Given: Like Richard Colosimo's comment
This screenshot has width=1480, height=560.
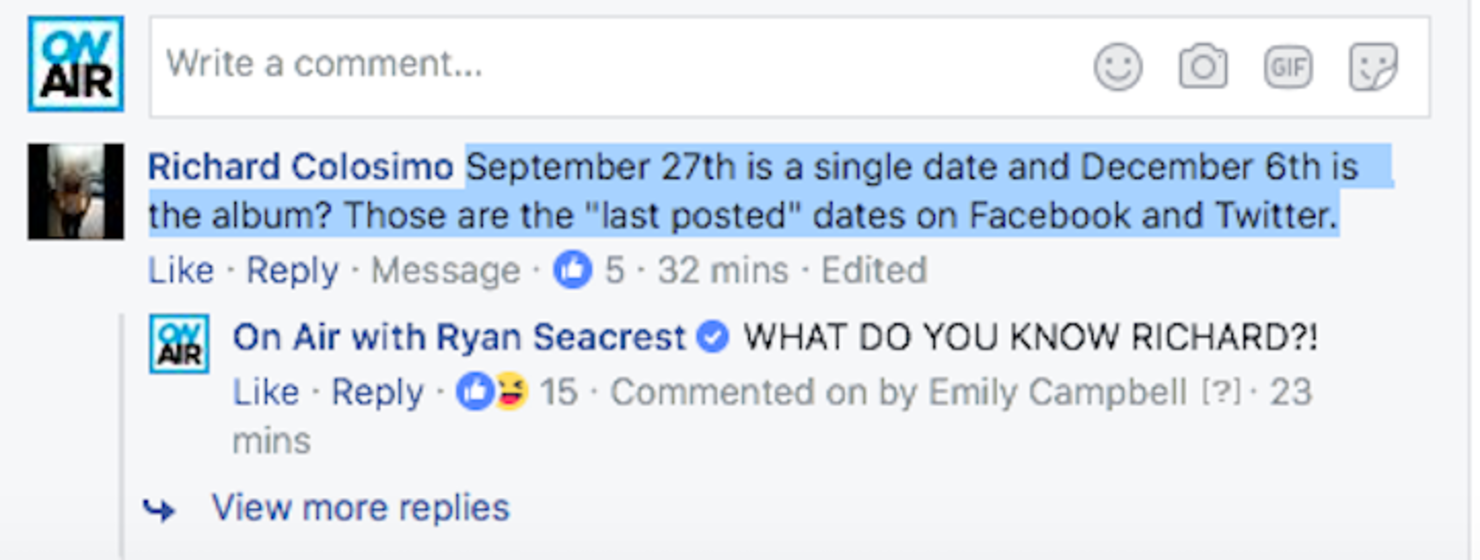Looking at the screenshot, I should 181,270.
